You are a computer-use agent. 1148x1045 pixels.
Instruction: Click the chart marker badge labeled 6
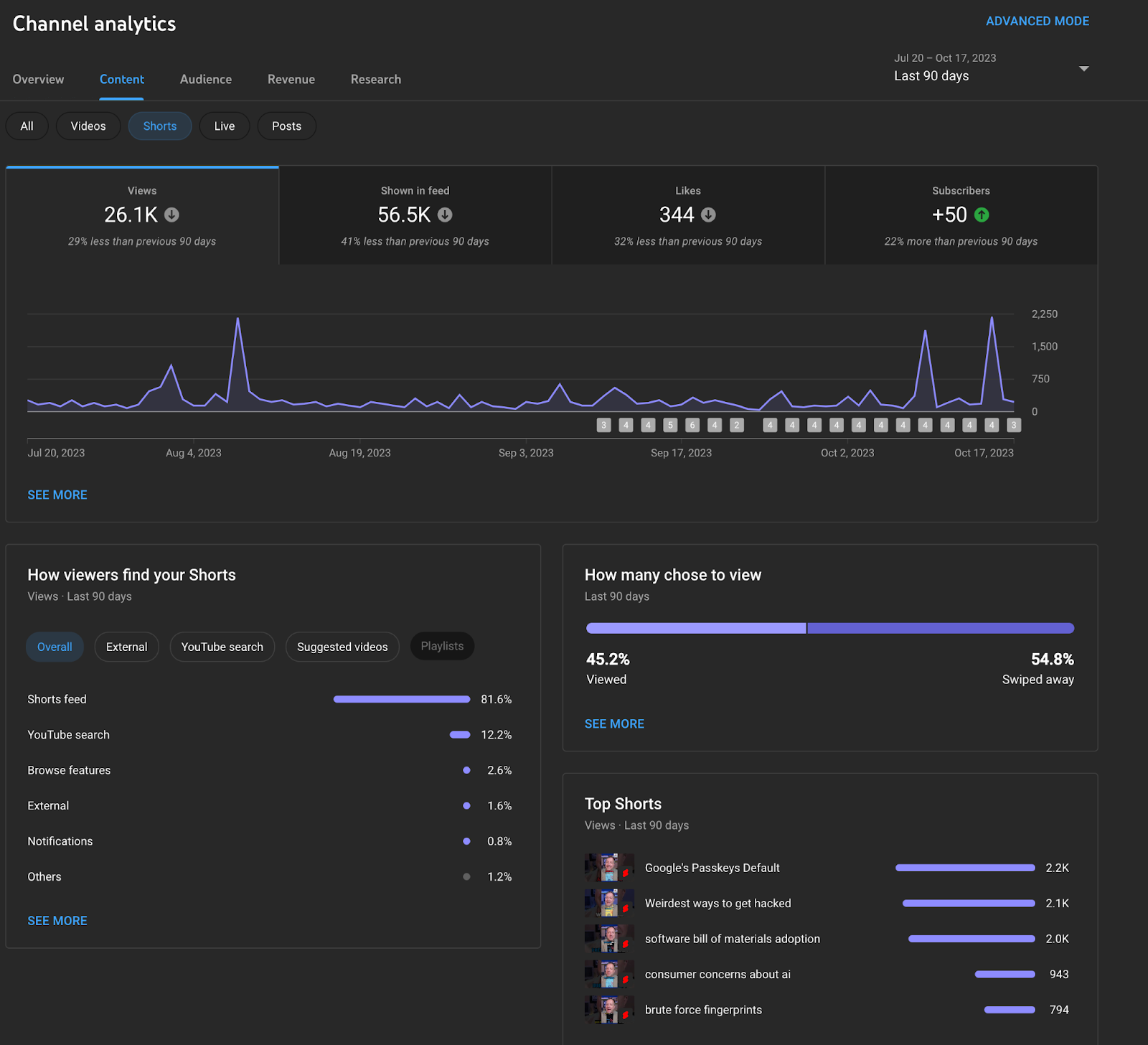[692, 425]
